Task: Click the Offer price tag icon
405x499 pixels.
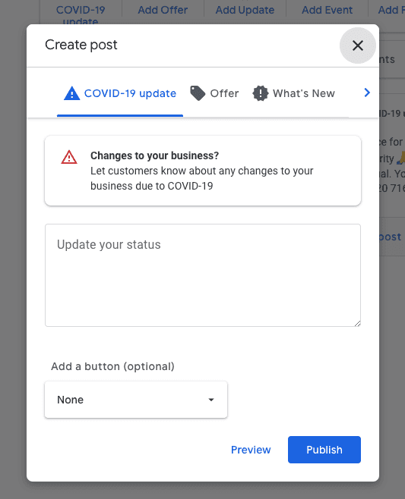Action: click(197, 93)
